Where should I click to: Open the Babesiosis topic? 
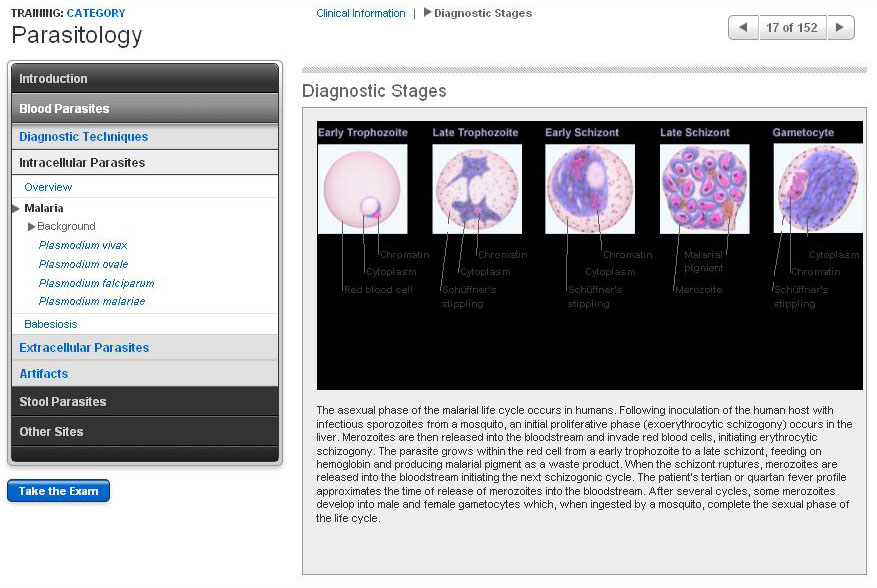pyautogui.click(x=50, y=324)
